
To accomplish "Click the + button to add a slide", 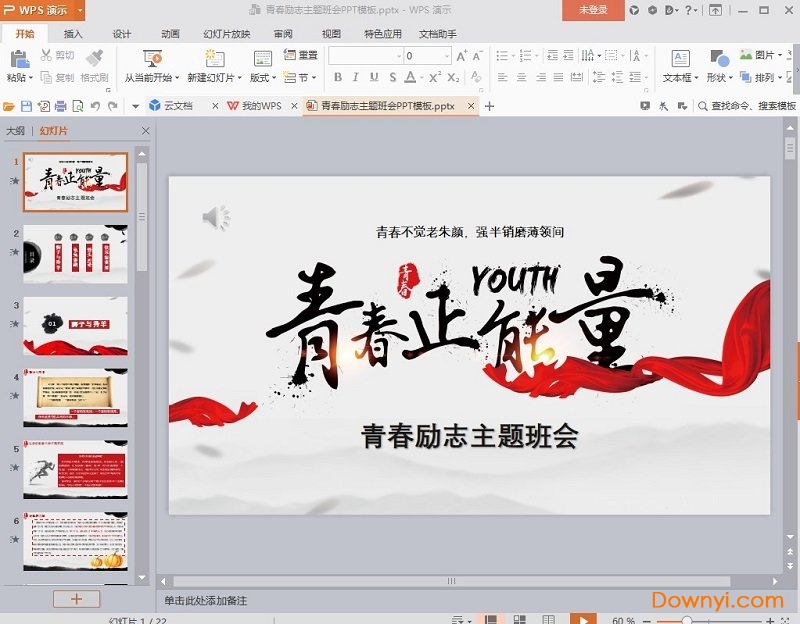I will click(75, 598).
